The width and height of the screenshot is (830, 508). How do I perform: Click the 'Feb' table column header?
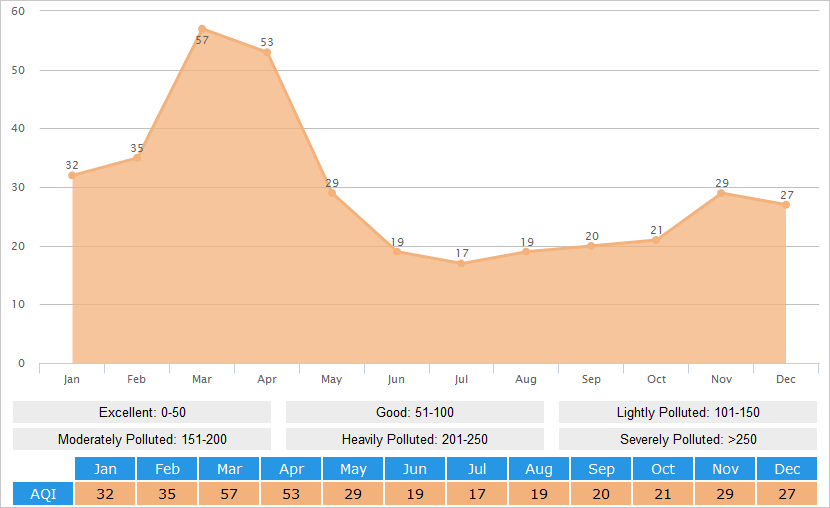click(167, 469)
